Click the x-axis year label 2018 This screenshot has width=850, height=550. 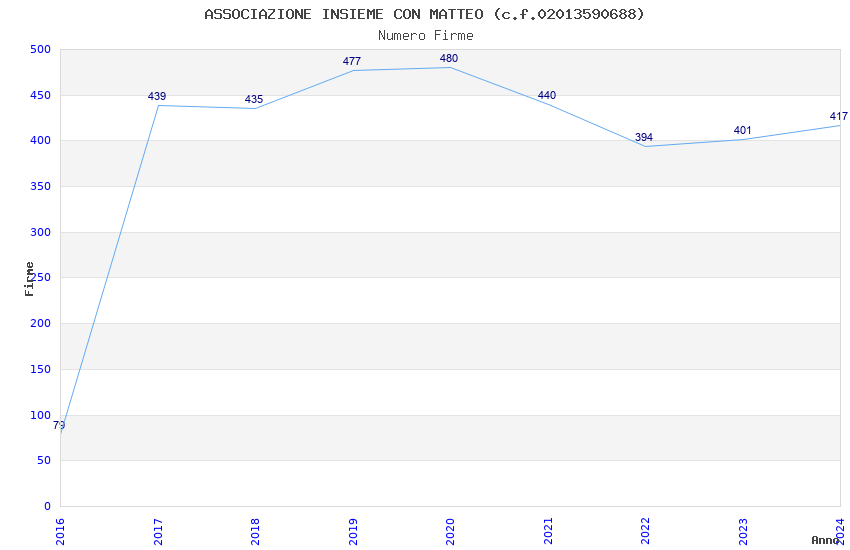[x=255, y=532]
